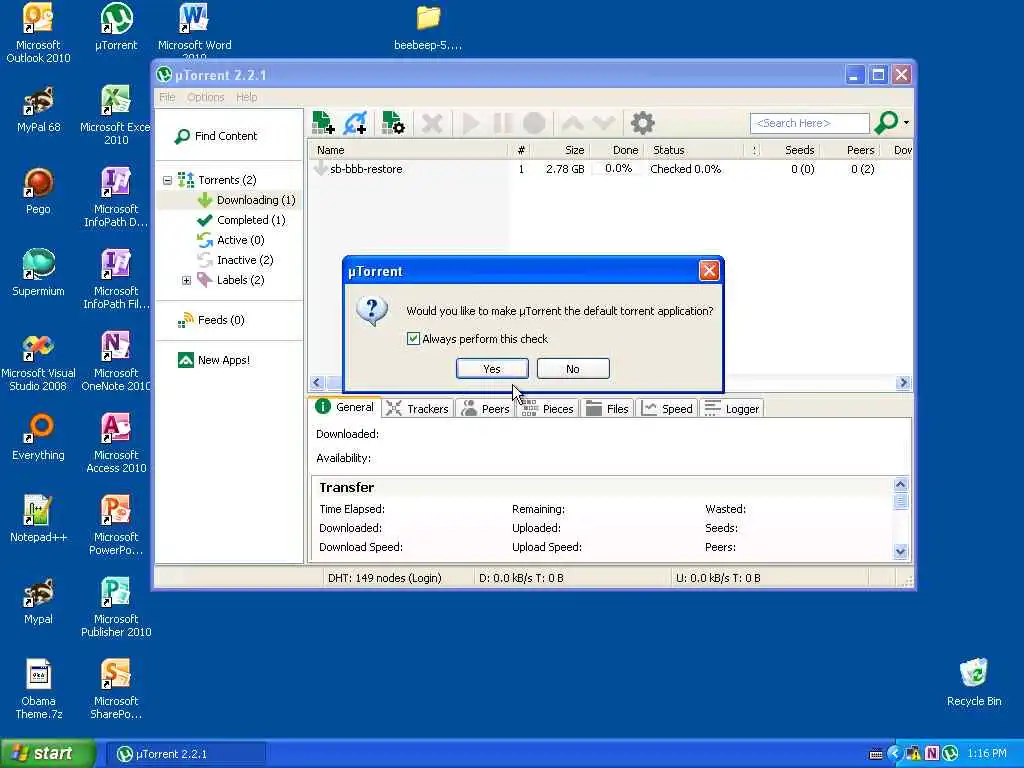Open the Options menu

206,97
